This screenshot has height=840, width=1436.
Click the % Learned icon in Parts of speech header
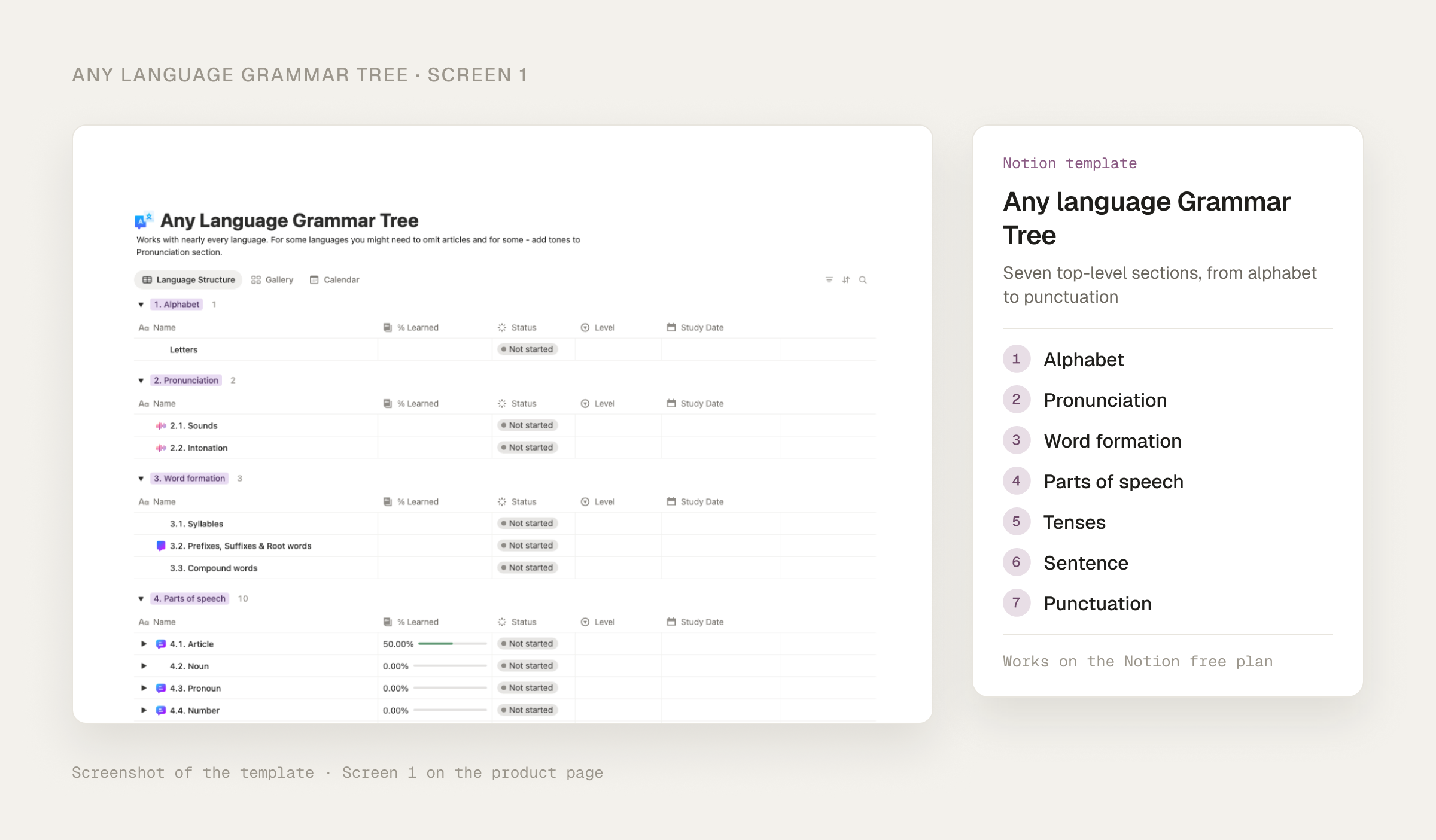click(388, 622)
